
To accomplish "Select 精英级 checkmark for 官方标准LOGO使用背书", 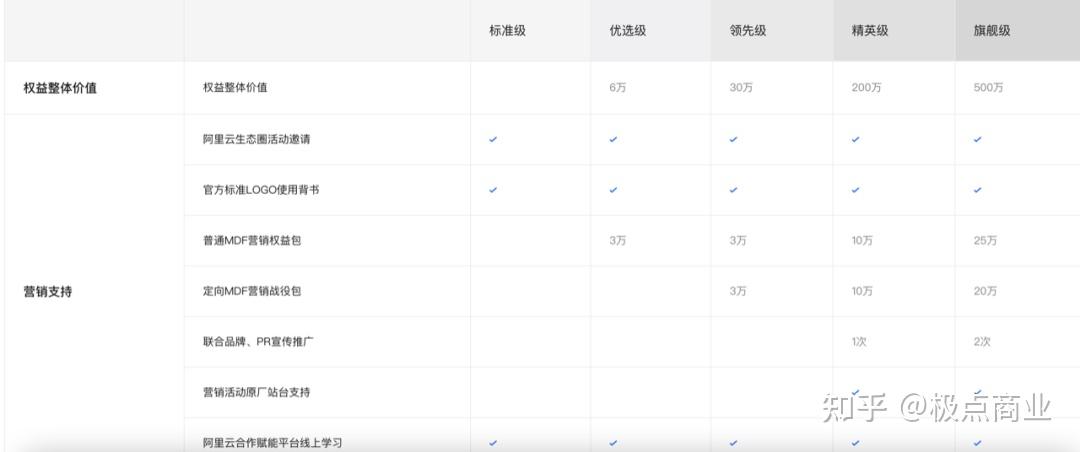I will click(855, 190).
